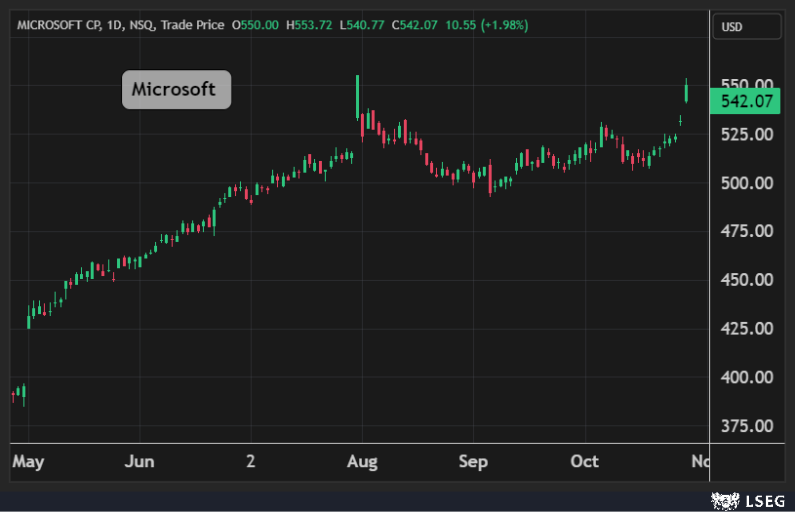Click the 500.00 price axis label
Screen dimensions: 795x512
pyautogui.click(x=748, y=183)
